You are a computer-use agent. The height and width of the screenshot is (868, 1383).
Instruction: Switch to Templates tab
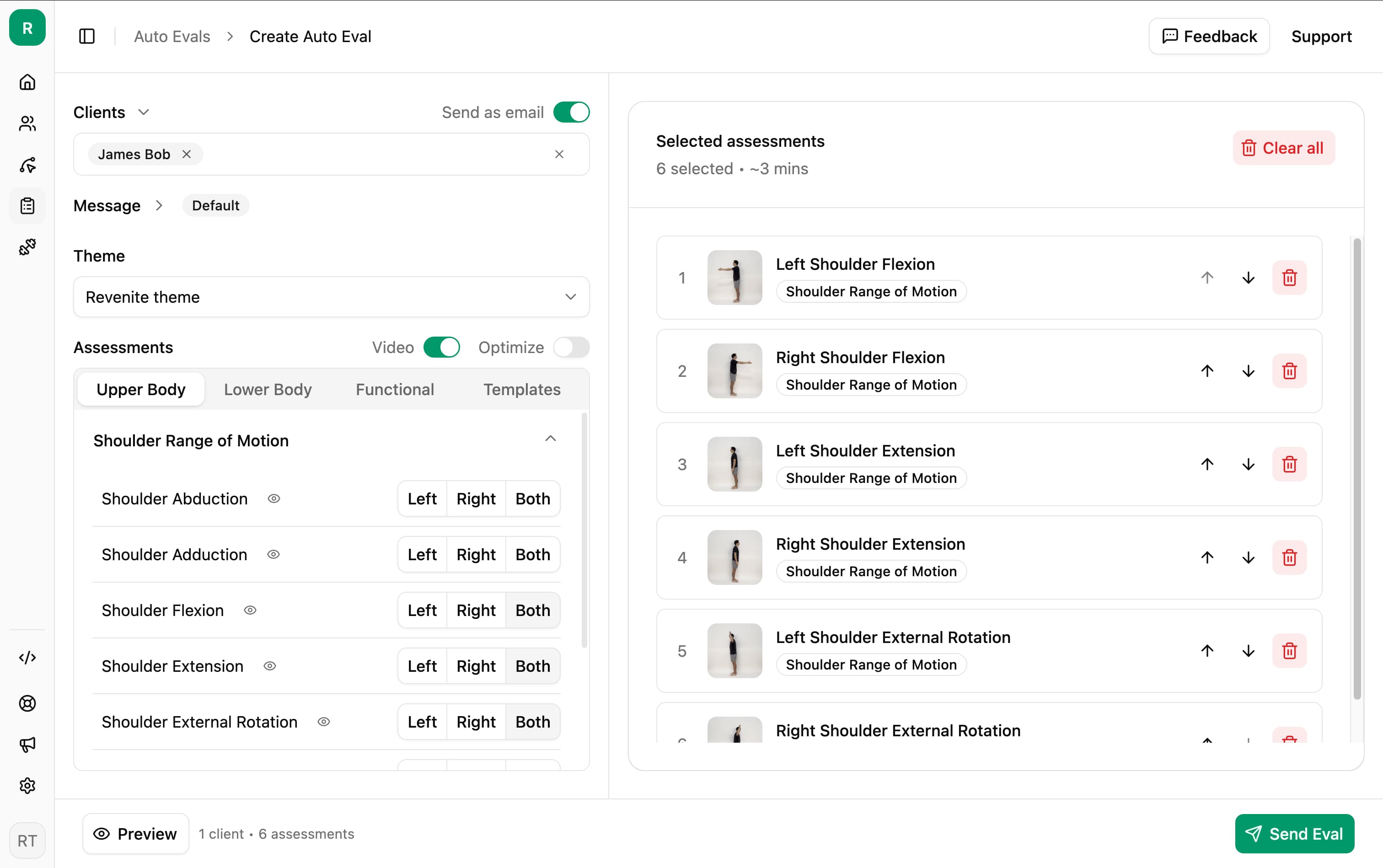click(522, 389)
